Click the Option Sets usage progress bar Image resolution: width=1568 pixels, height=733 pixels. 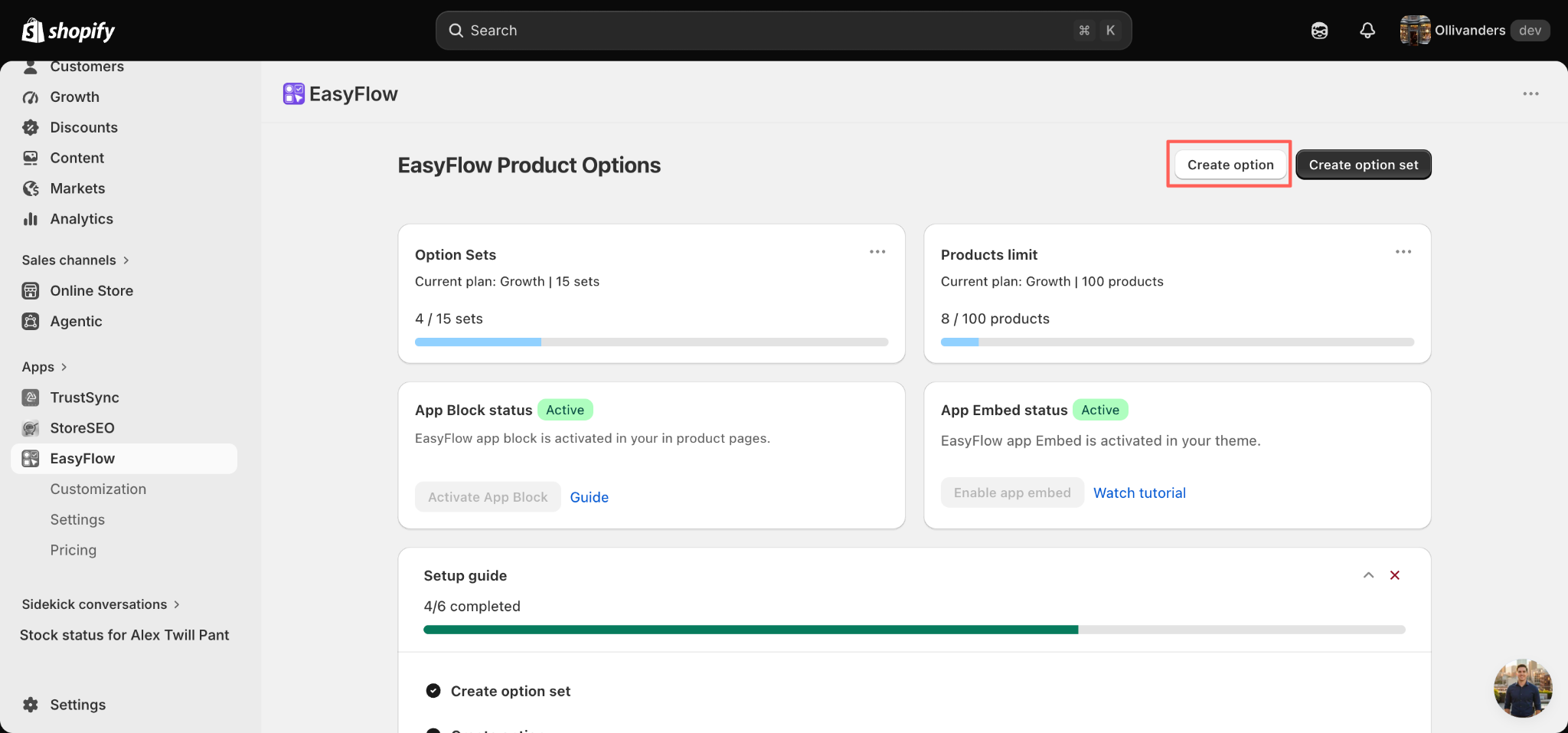tap(652, 342)
